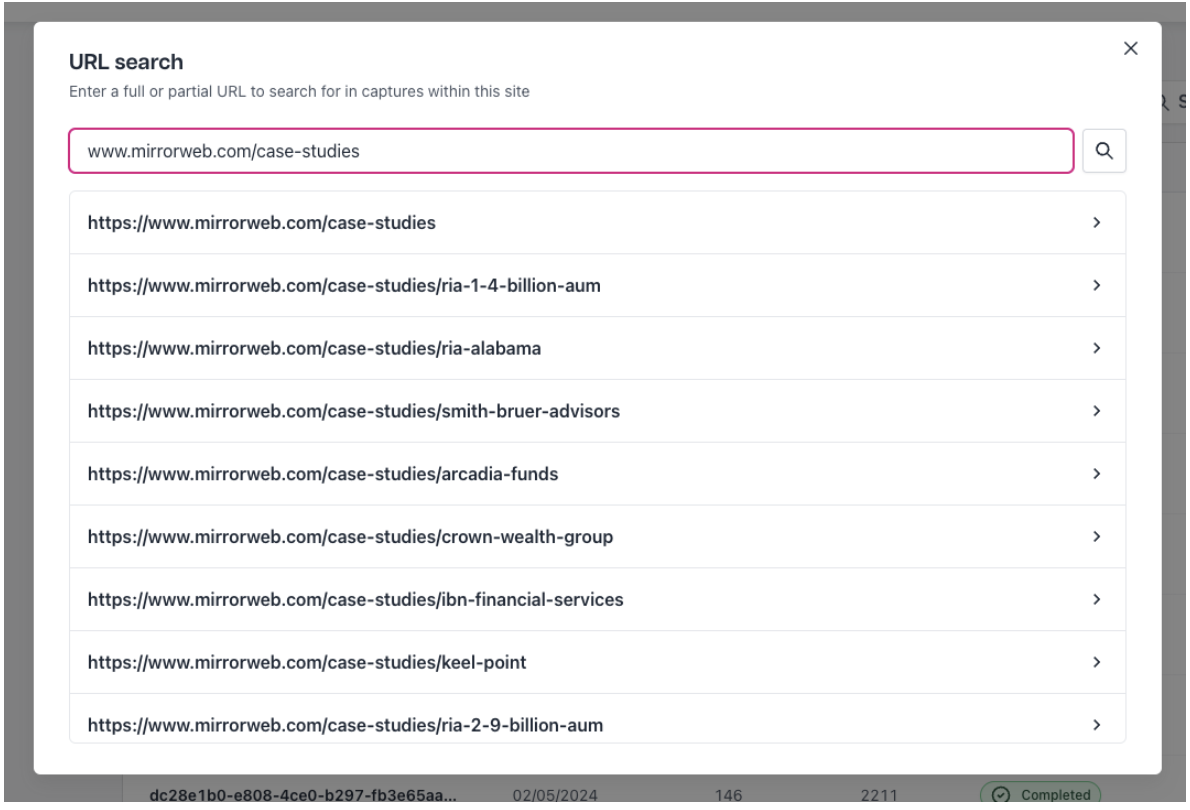Open the case-studies root URL result
Screen dimensions: 1190x810
coord(597,222)
